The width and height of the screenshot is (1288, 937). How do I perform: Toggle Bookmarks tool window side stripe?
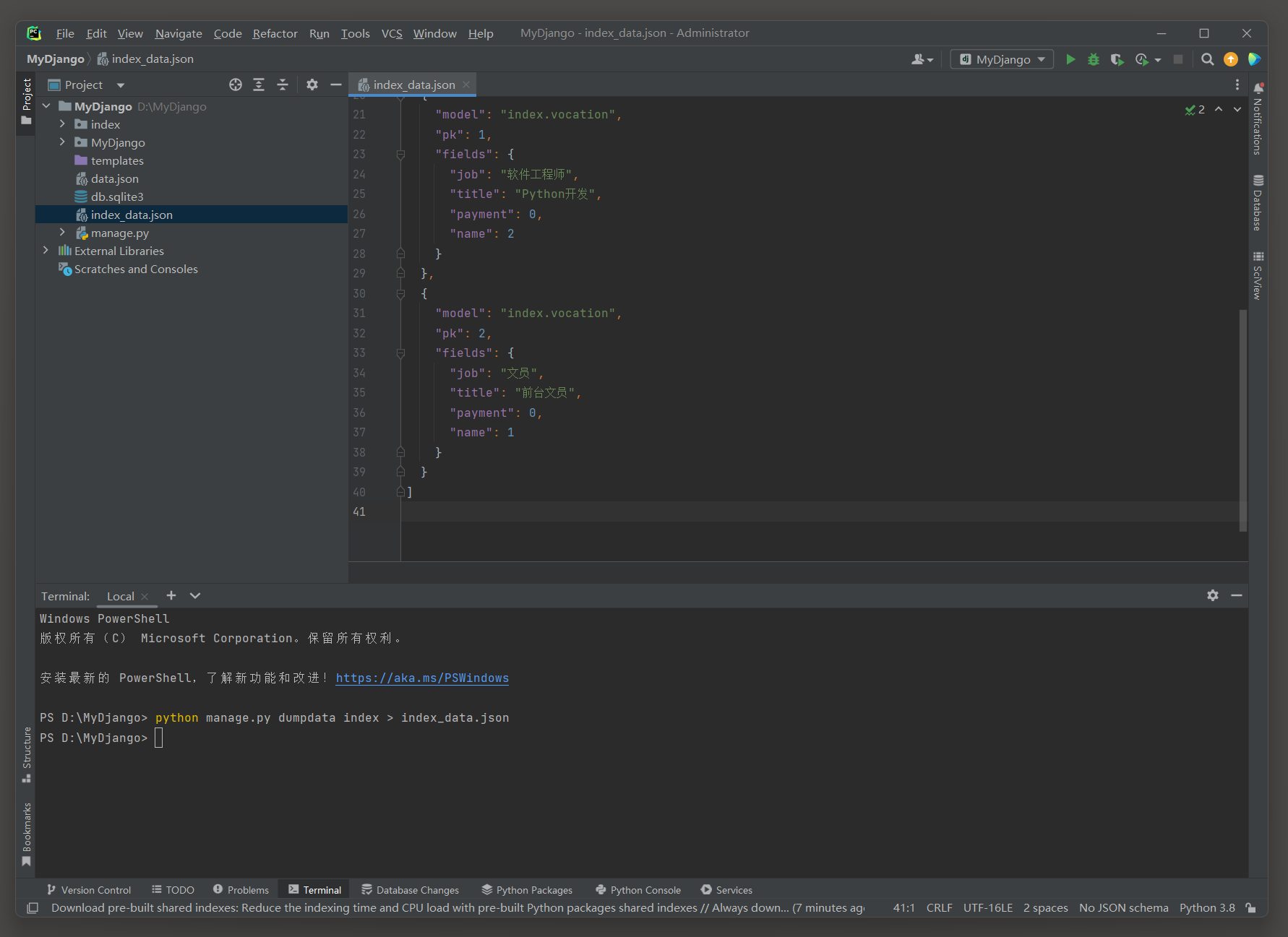[26, 834]
